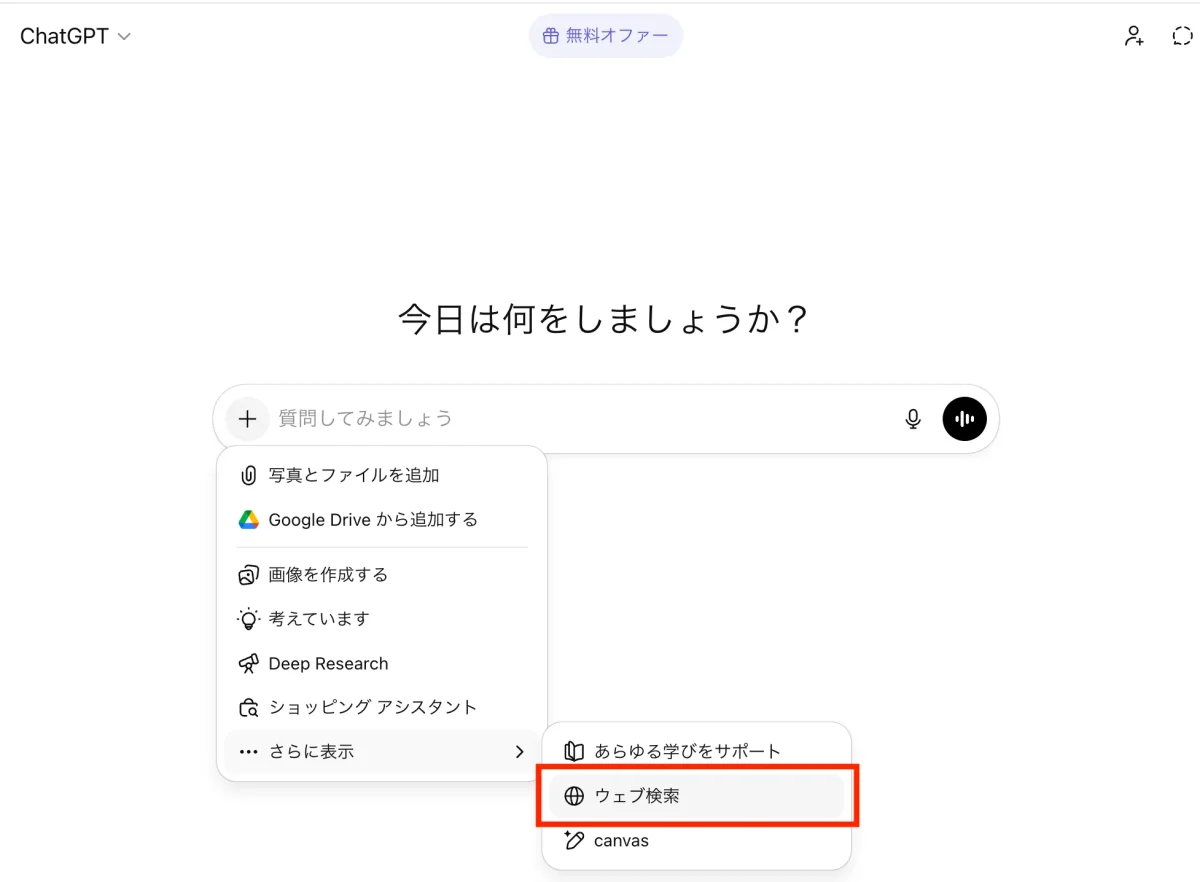Click the add person icon
This screenshot has height=882, width=1200.
pyautogui.click(x=1133, y=37)
